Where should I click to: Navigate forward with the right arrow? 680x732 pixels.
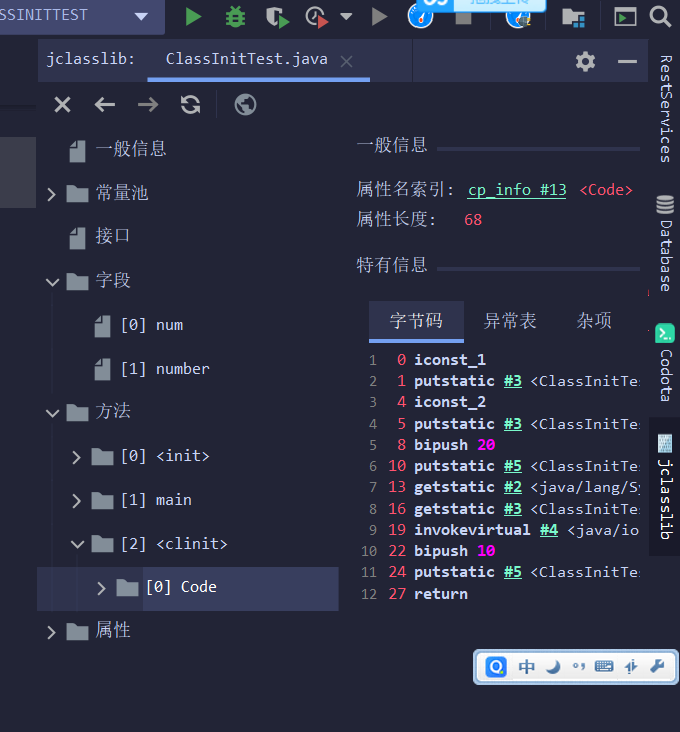(x=148, y=105)
